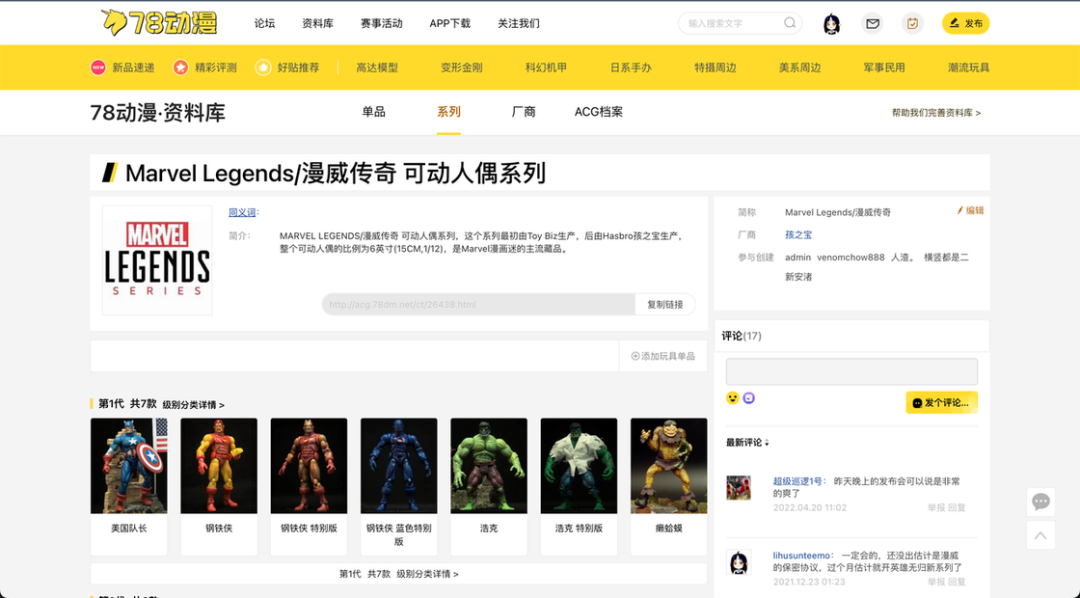Click the 好贴推荐 thumbs-up icon
The width and height of the screenshot is (1080, 598).
tap(263, 68)
